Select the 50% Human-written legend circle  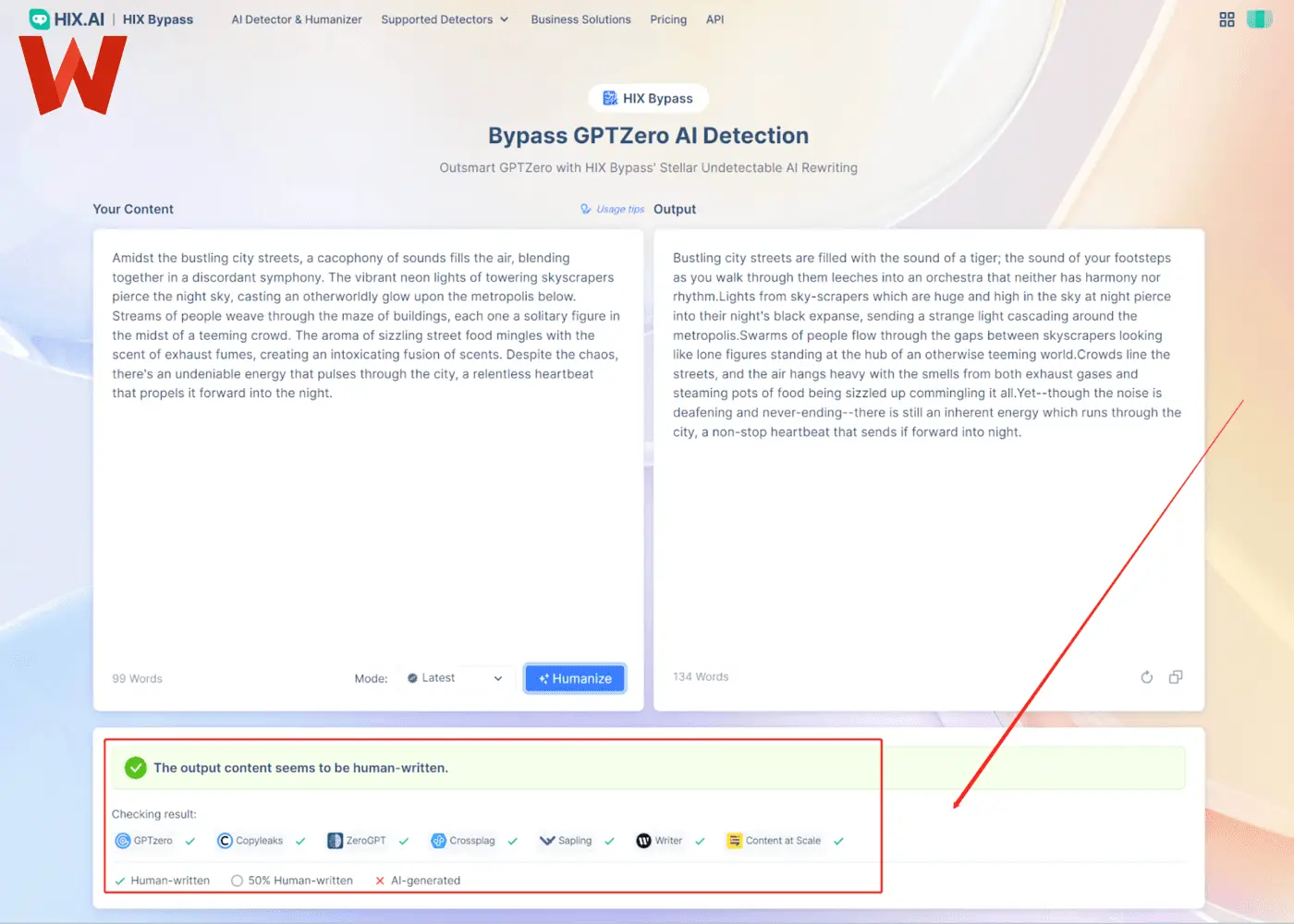[x=238, y=881]
